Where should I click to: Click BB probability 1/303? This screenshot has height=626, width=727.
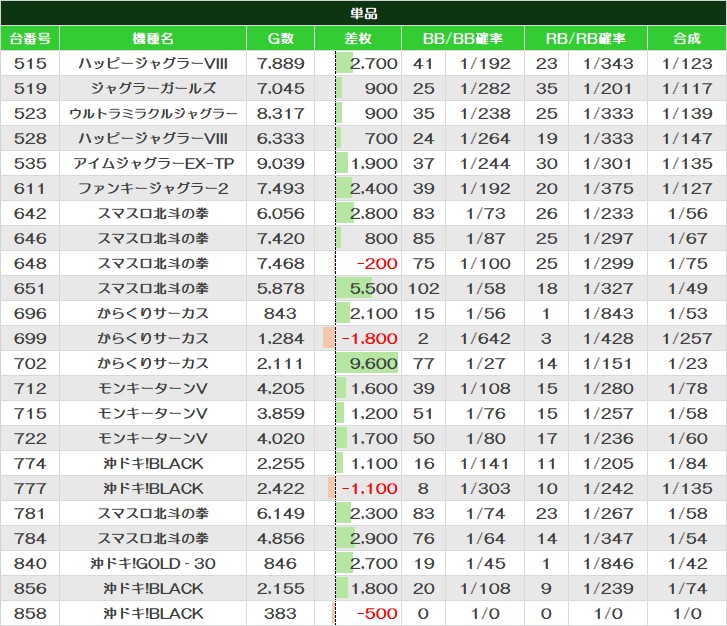[485, 489]
